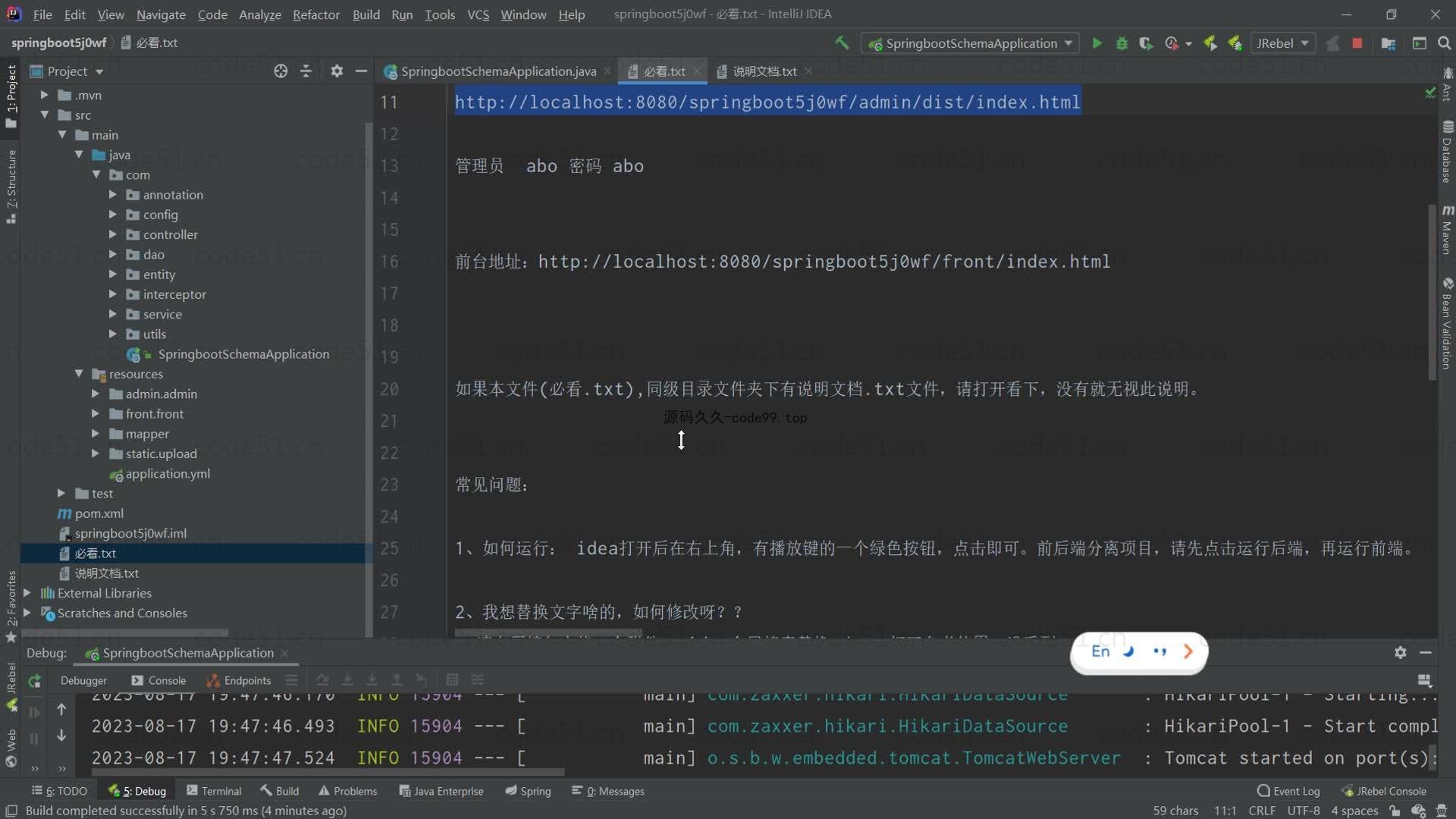This screenshot has height=819, width=1456.
Task: Click the Build project hammer icon
Action: 842,43
